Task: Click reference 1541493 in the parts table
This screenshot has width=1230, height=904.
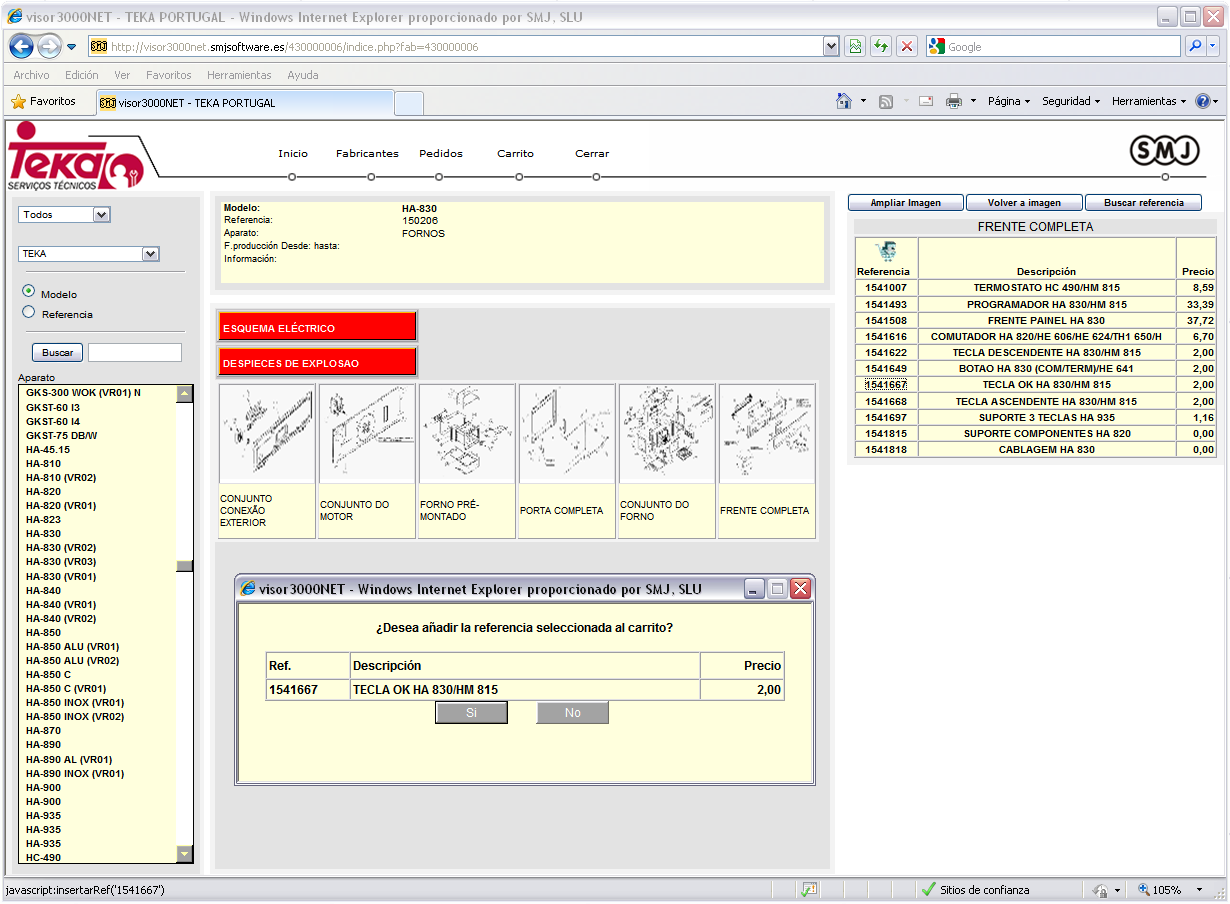Action: coord(886,304)
